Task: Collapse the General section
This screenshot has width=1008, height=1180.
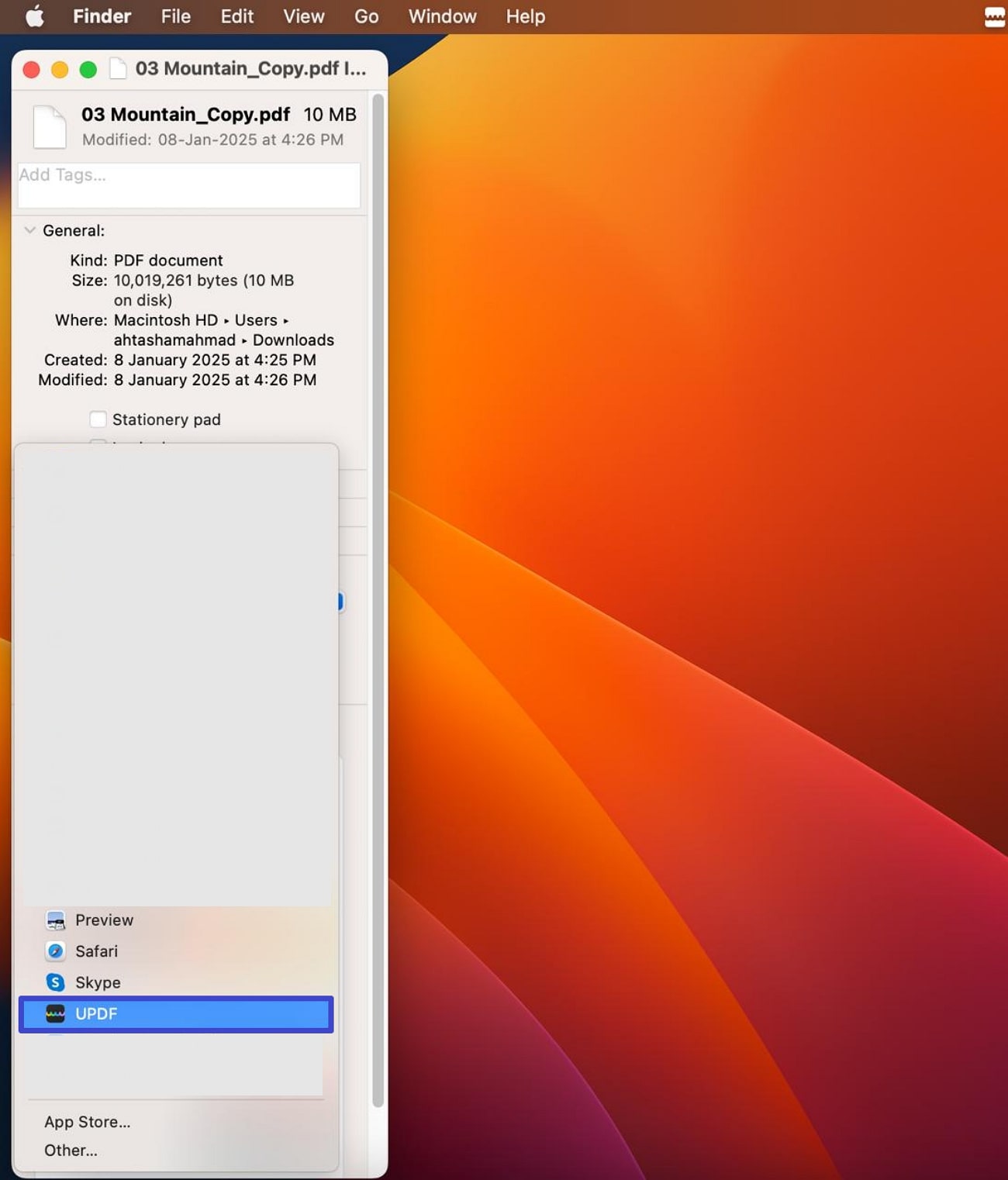Action: coord(30,229)
